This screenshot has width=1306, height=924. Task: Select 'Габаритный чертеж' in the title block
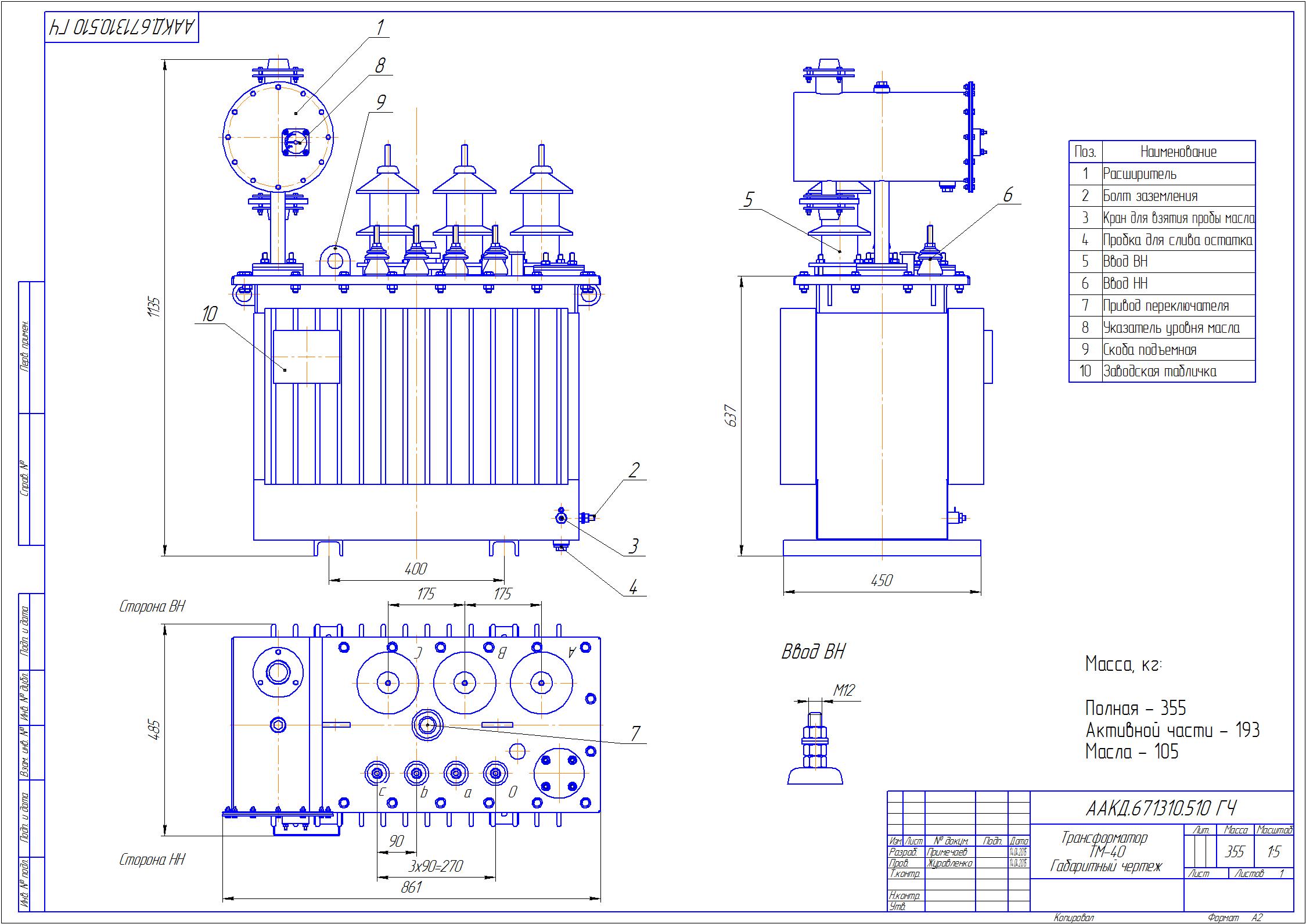(1106, 867)
